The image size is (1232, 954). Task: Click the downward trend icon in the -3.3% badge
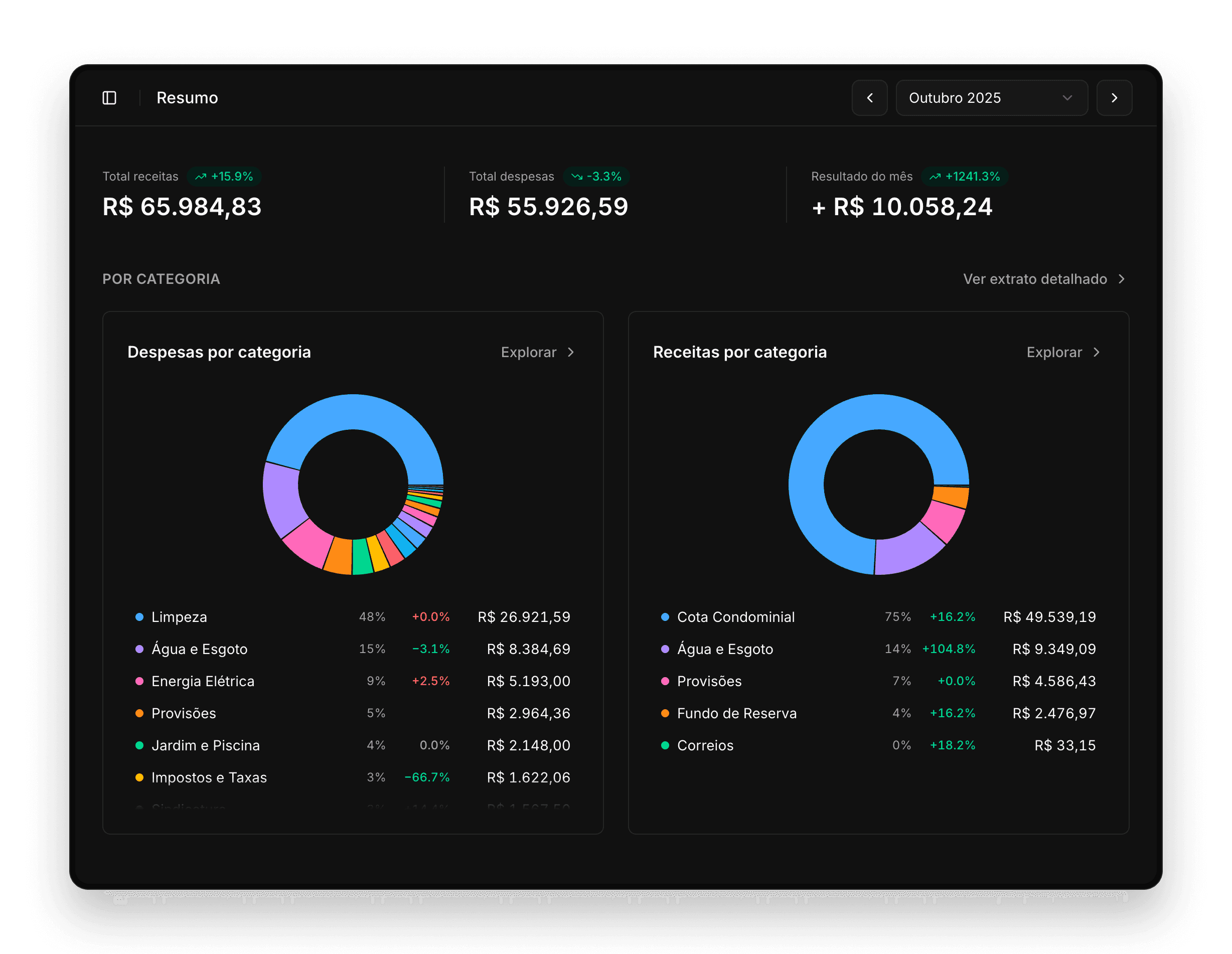576,177
